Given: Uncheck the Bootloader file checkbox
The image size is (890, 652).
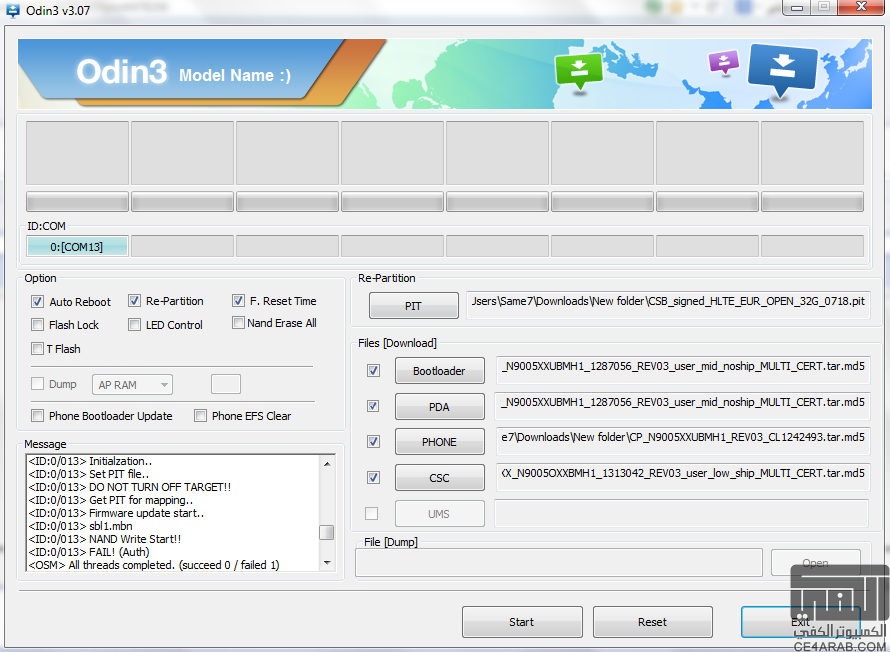Looking at the screenshot, I should click(x=373, y=371).
